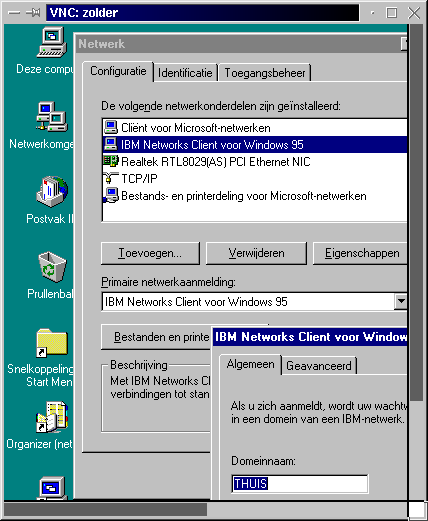
Task: Switch to the Identificatie tab
Action: pos(185,73)
